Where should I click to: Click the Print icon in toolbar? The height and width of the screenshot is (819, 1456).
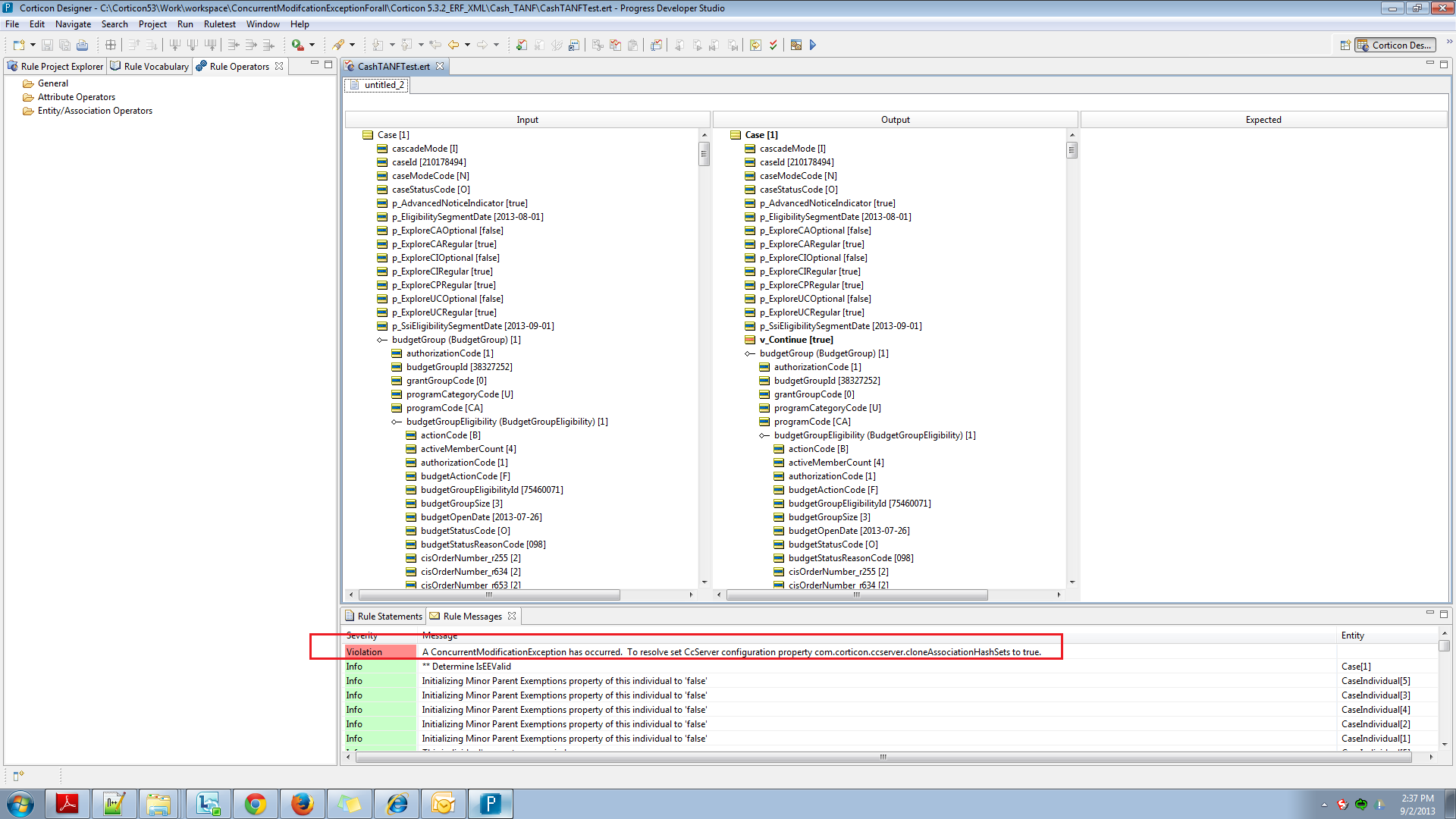(x=82, y=45)
